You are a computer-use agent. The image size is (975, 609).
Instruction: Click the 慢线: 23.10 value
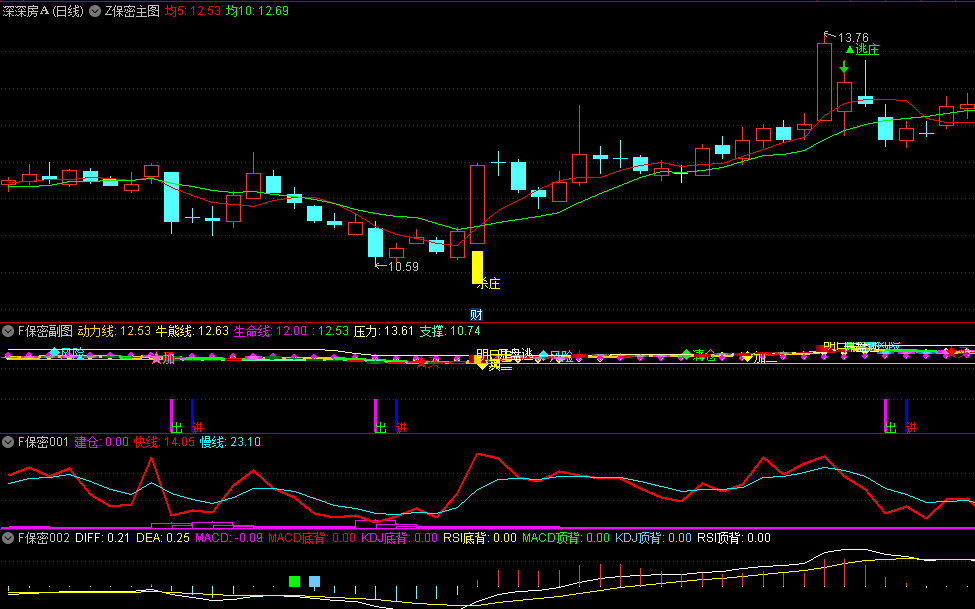tap(230, 442)
